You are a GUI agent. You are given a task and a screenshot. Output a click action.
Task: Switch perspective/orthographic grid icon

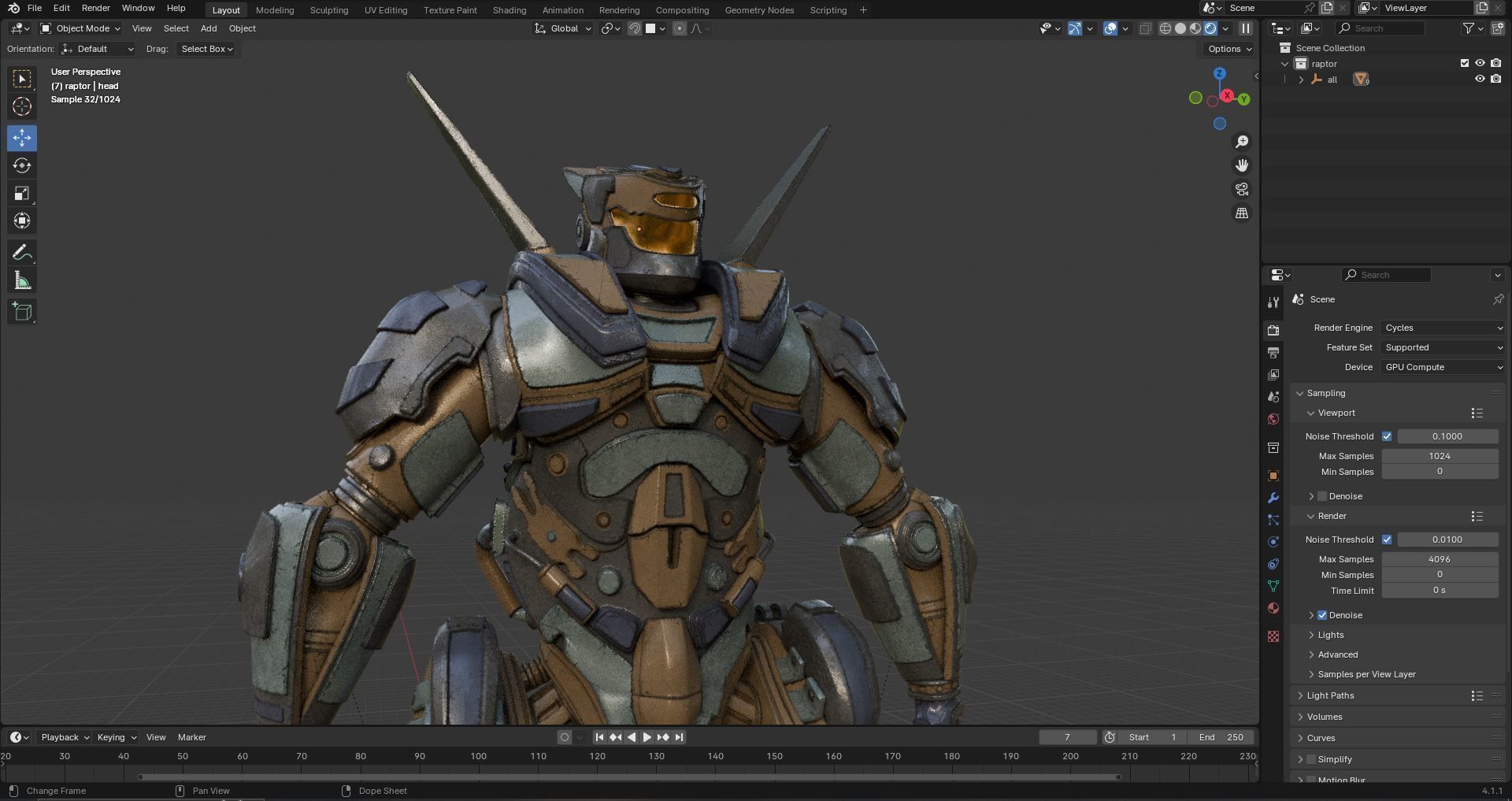[x=1242, y=213]
